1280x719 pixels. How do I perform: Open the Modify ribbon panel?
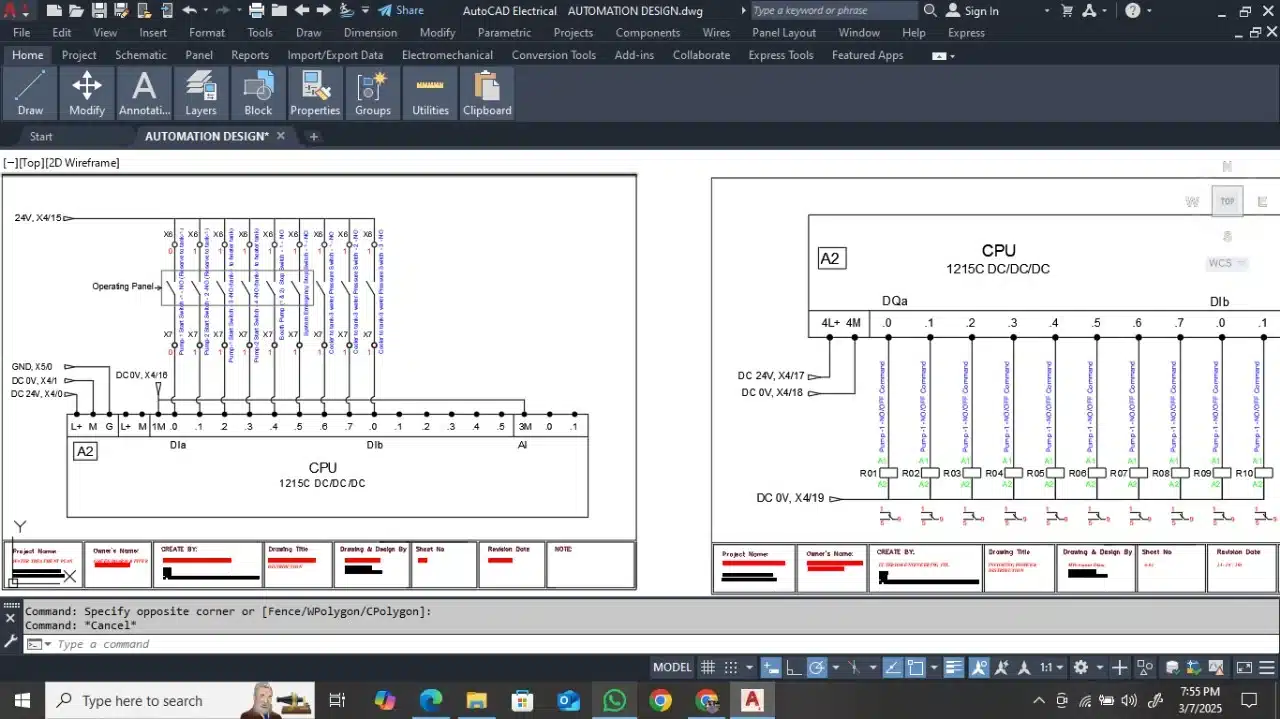coord(87,93)
